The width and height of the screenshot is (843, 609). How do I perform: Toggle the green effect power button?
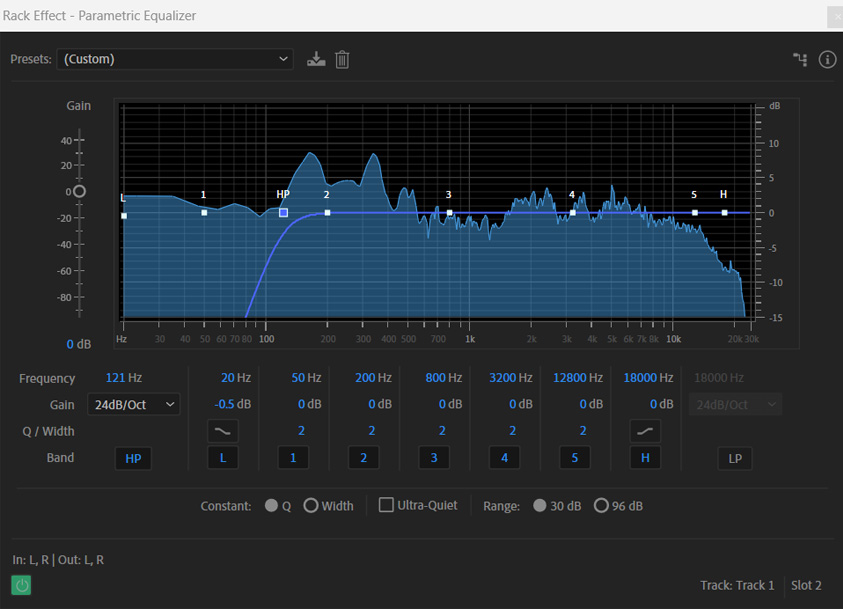tap(21, 585)
